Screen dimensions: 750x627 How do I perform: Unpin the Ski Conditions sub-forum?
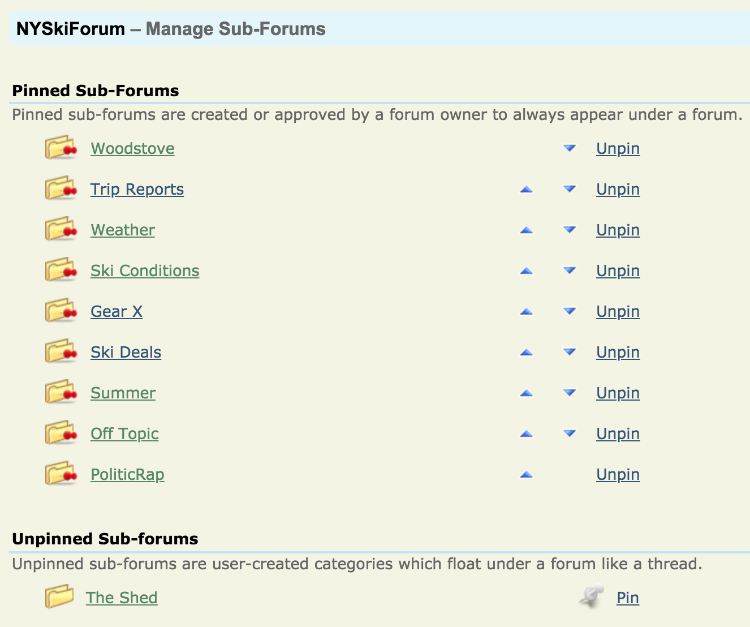617,271
